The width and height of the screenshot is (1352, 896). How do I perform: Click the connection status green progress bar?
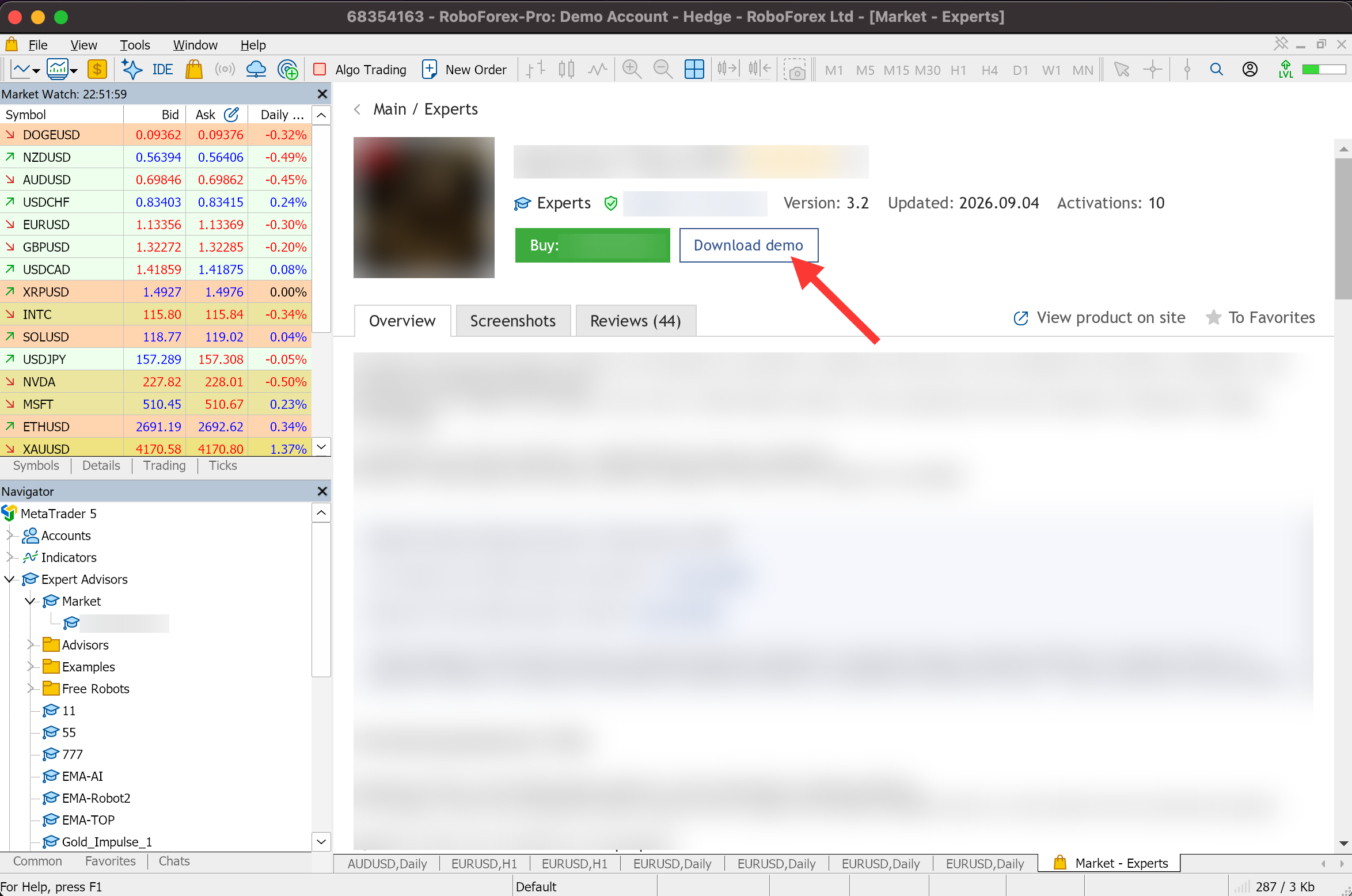[x=1324, y=70]
